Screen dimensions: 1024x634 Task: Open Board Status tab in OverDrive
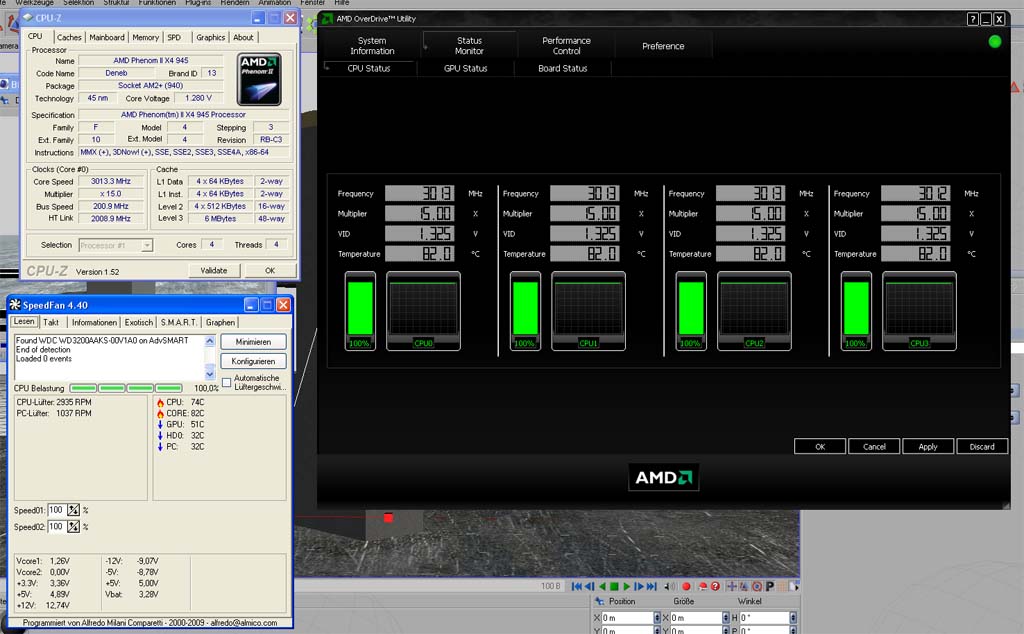click(x=562, y=68)
